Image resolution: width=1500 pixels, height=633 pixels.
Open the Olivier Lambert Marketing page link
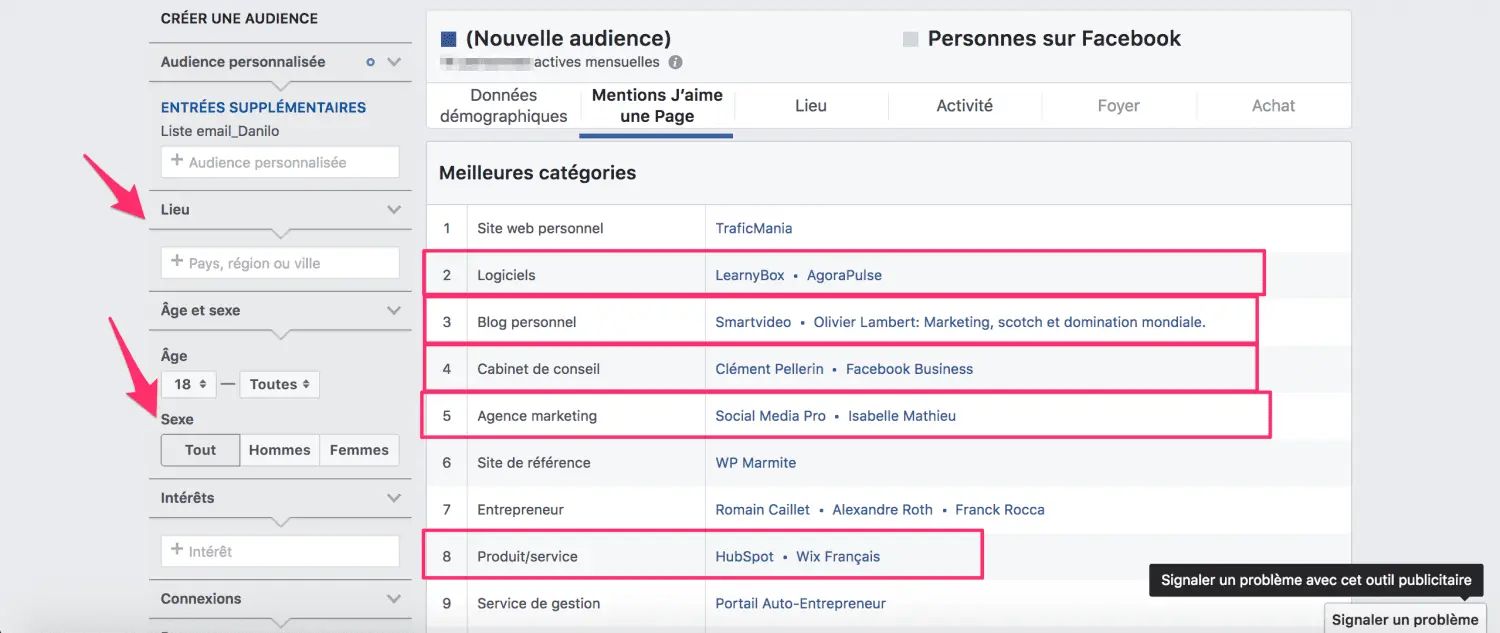pyautogui.click(x=1010, y=322)
